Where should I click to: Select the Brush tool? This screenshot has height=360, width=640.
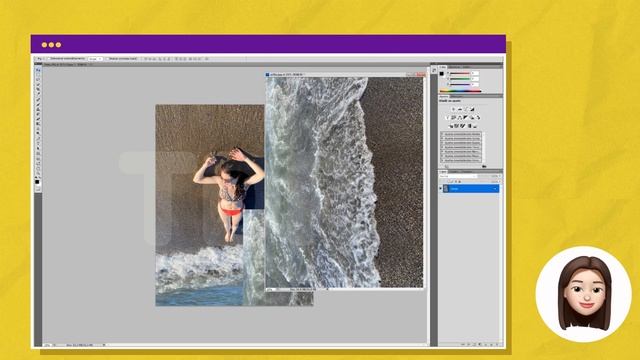pos(38,104)
